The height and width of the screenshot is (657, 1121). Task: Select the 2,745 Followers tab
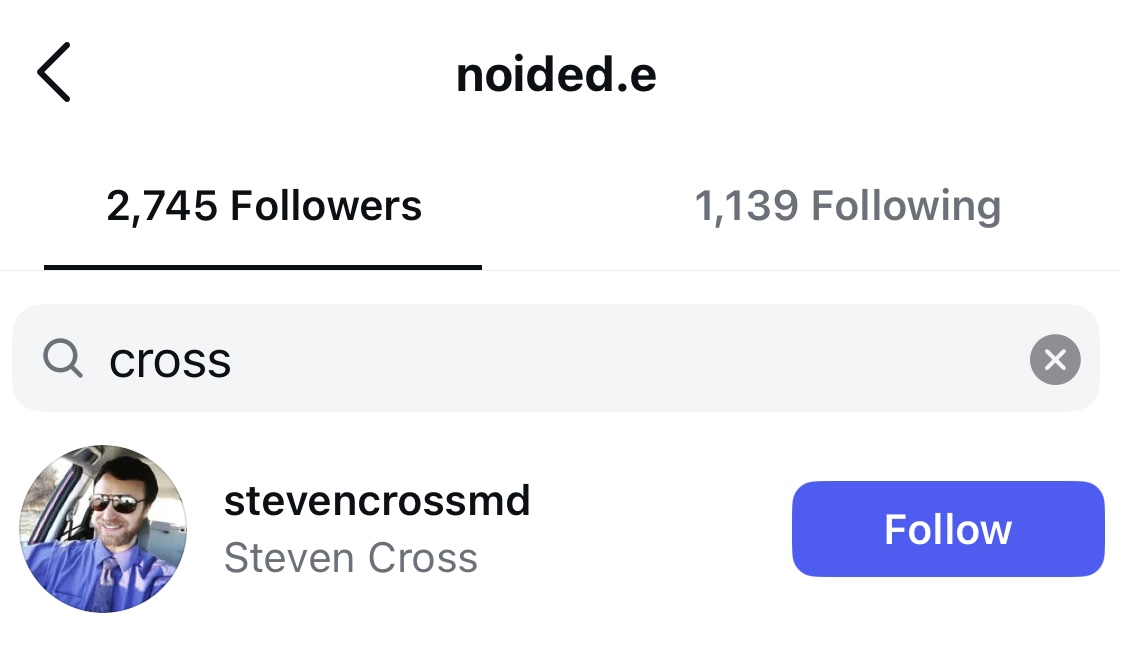(x=264, y=207)
